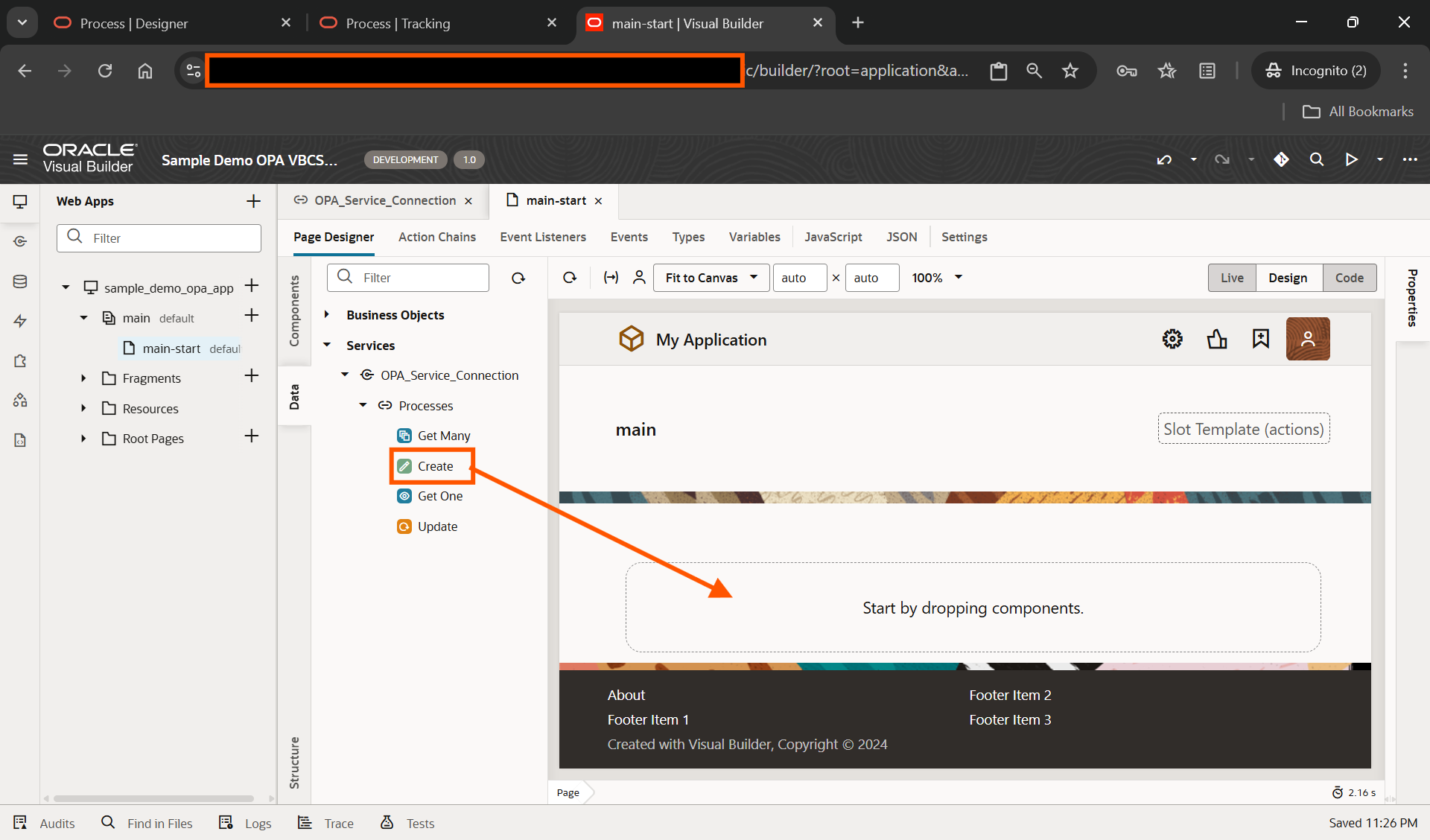Run the application with the Preview play icon
This screenshot has width=1430, height=840.
click(1352, 159)
